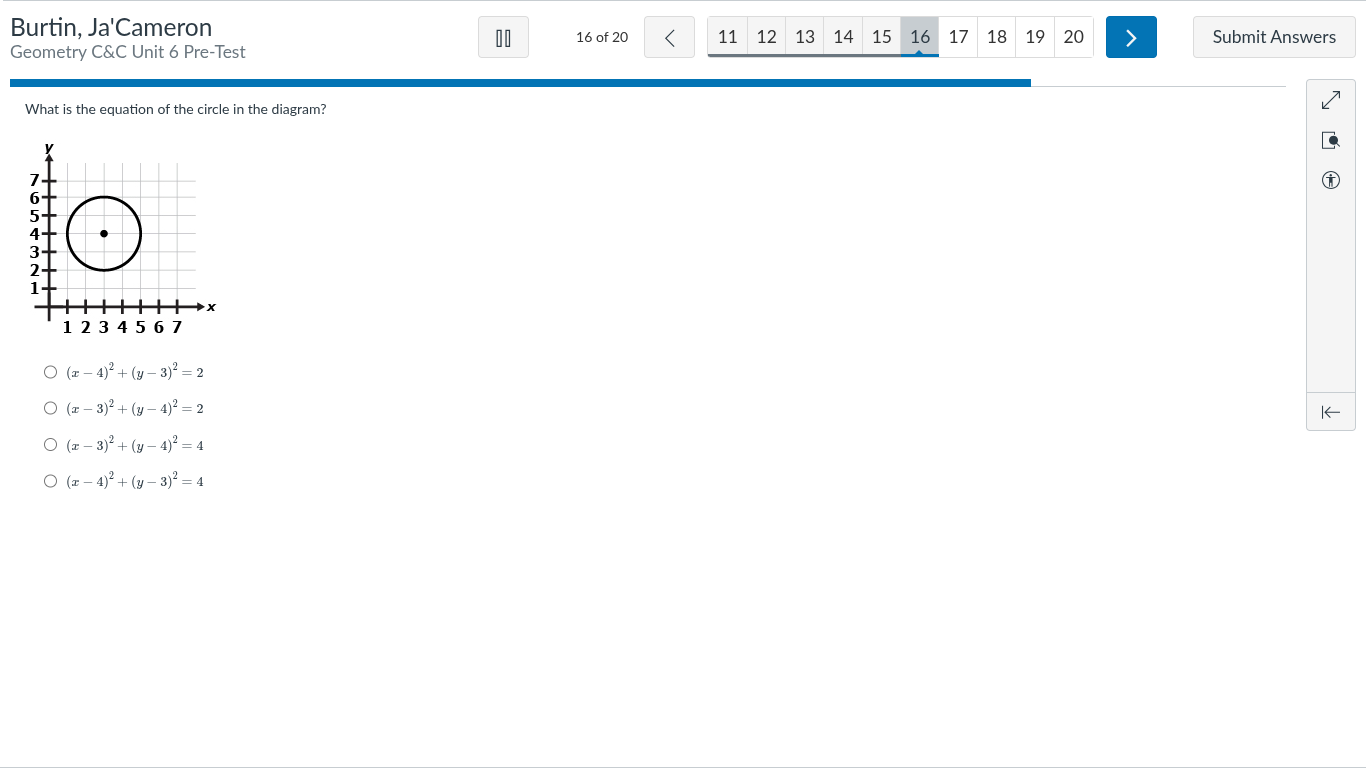Expand question to full screen view
Screen dimensions: 1366x768
1330,100
